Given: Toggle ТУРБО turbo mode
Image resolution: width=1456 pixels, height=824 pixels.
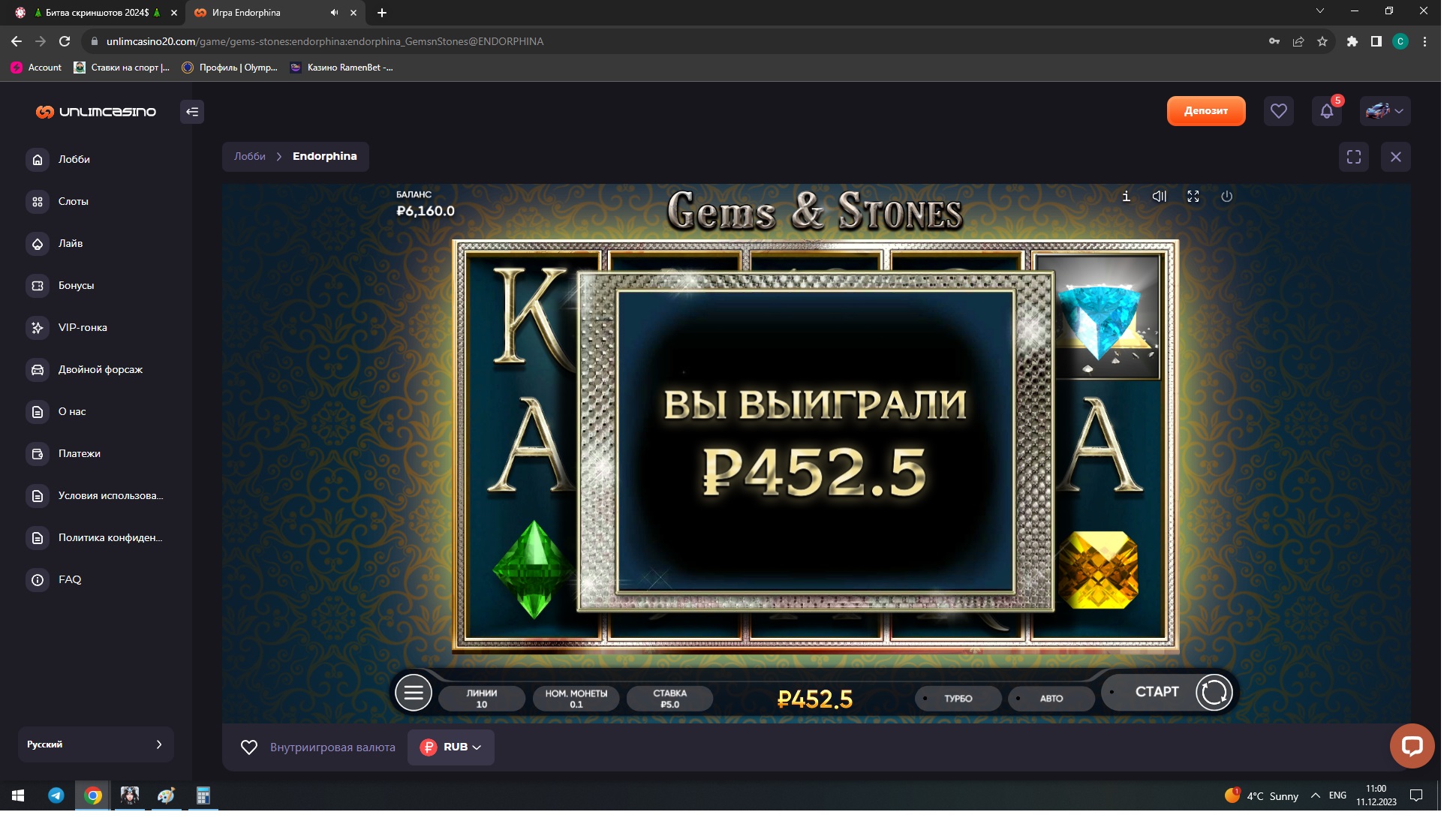Looking at the screenshot, I should click(x=958, y=699).
